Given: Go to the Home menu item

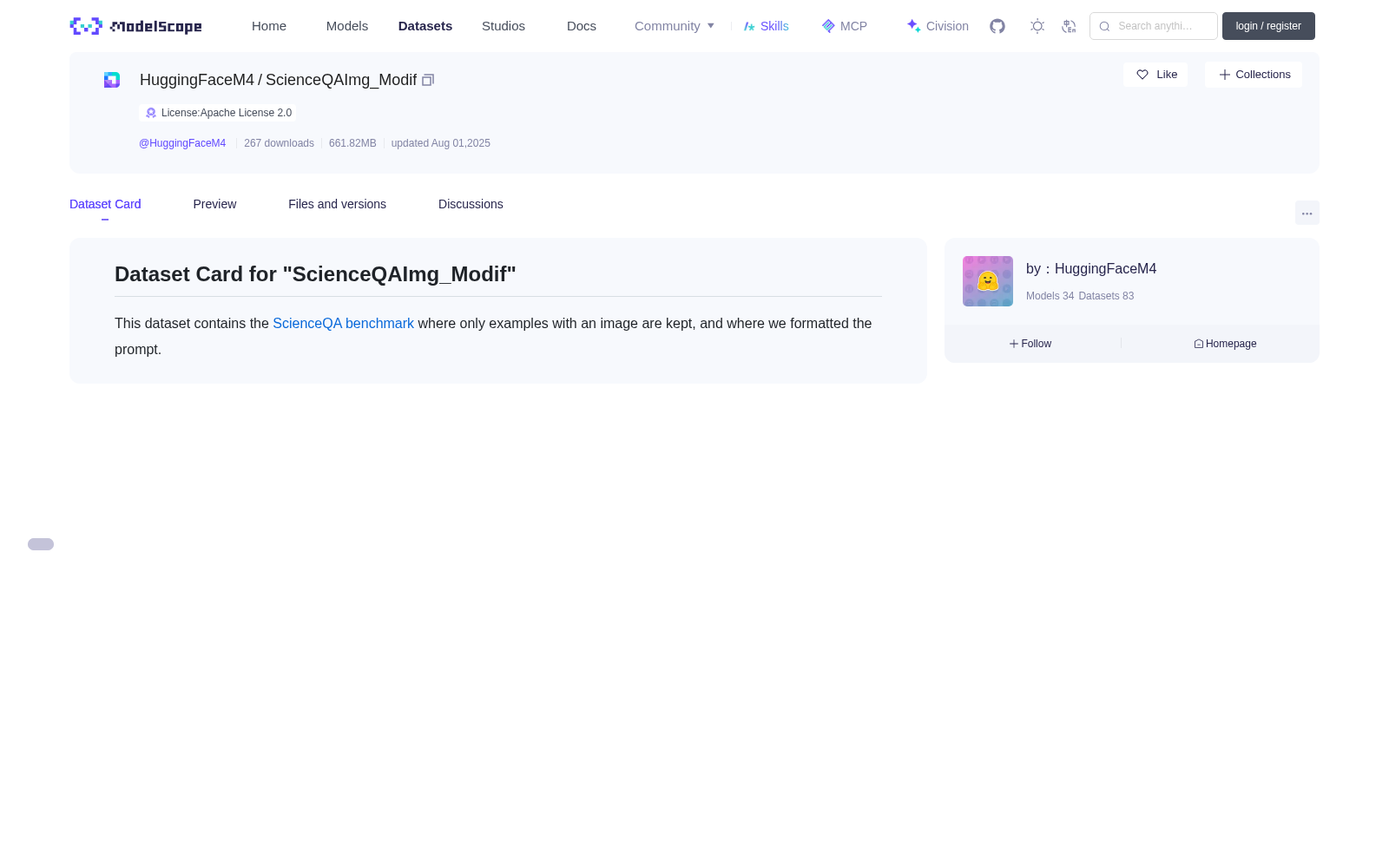Looking at the screenshot, I should [269, 26].
